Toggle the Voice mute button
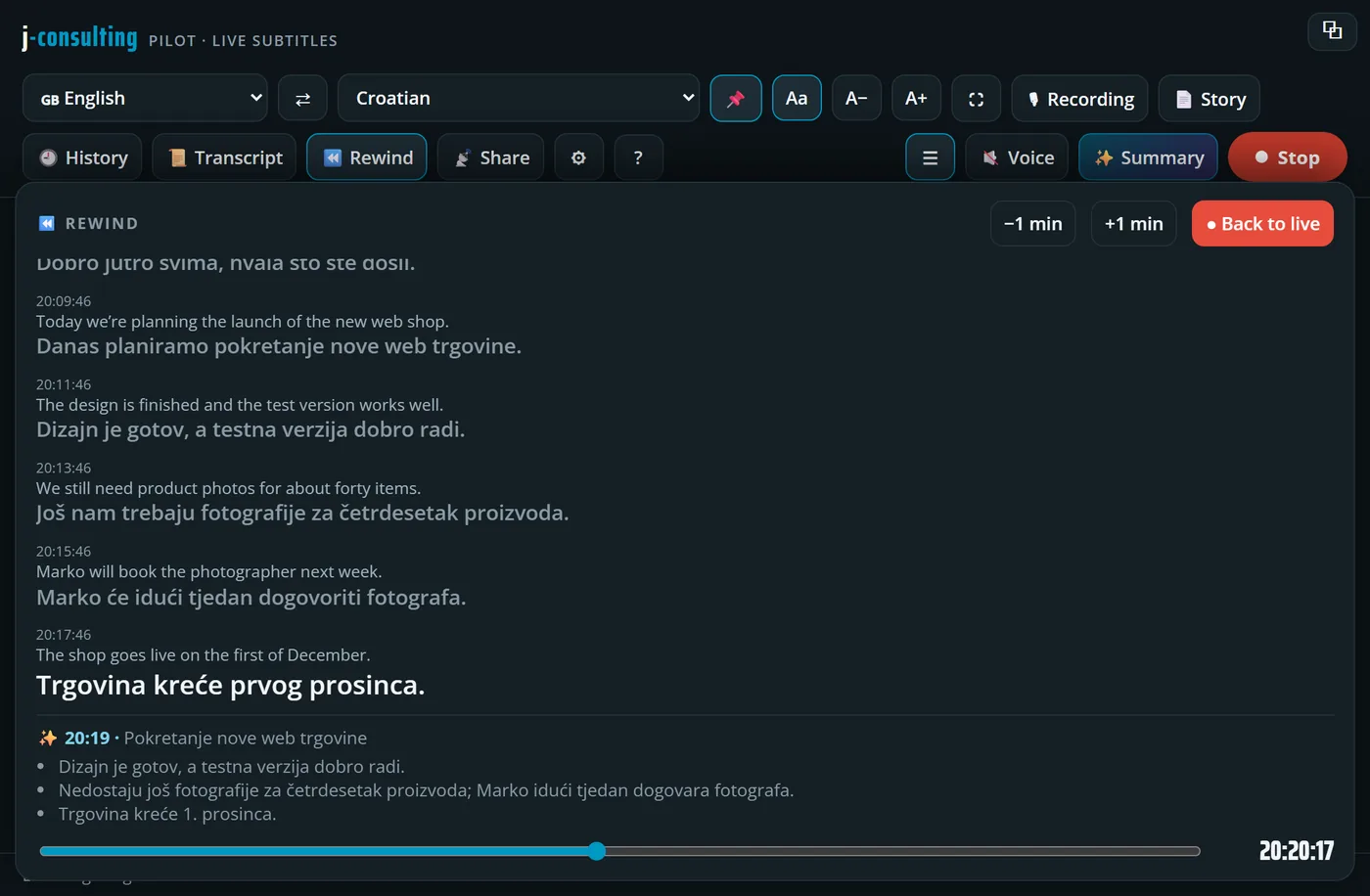The height and width of the screenshot is (896, 1370). 1017,157
